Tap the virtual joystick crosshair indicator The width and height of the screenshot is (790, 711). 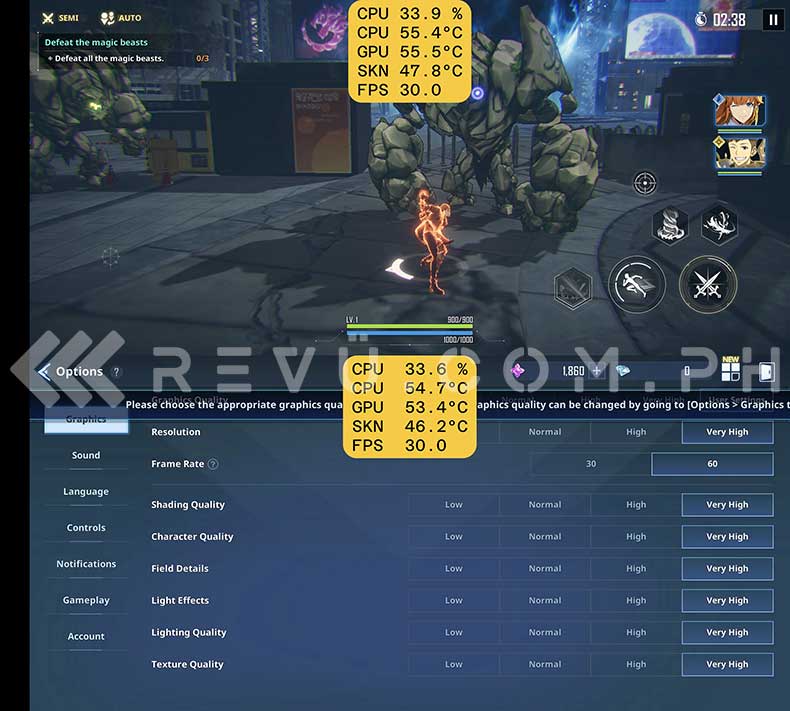pyautogui.click(x=110, y=257)
